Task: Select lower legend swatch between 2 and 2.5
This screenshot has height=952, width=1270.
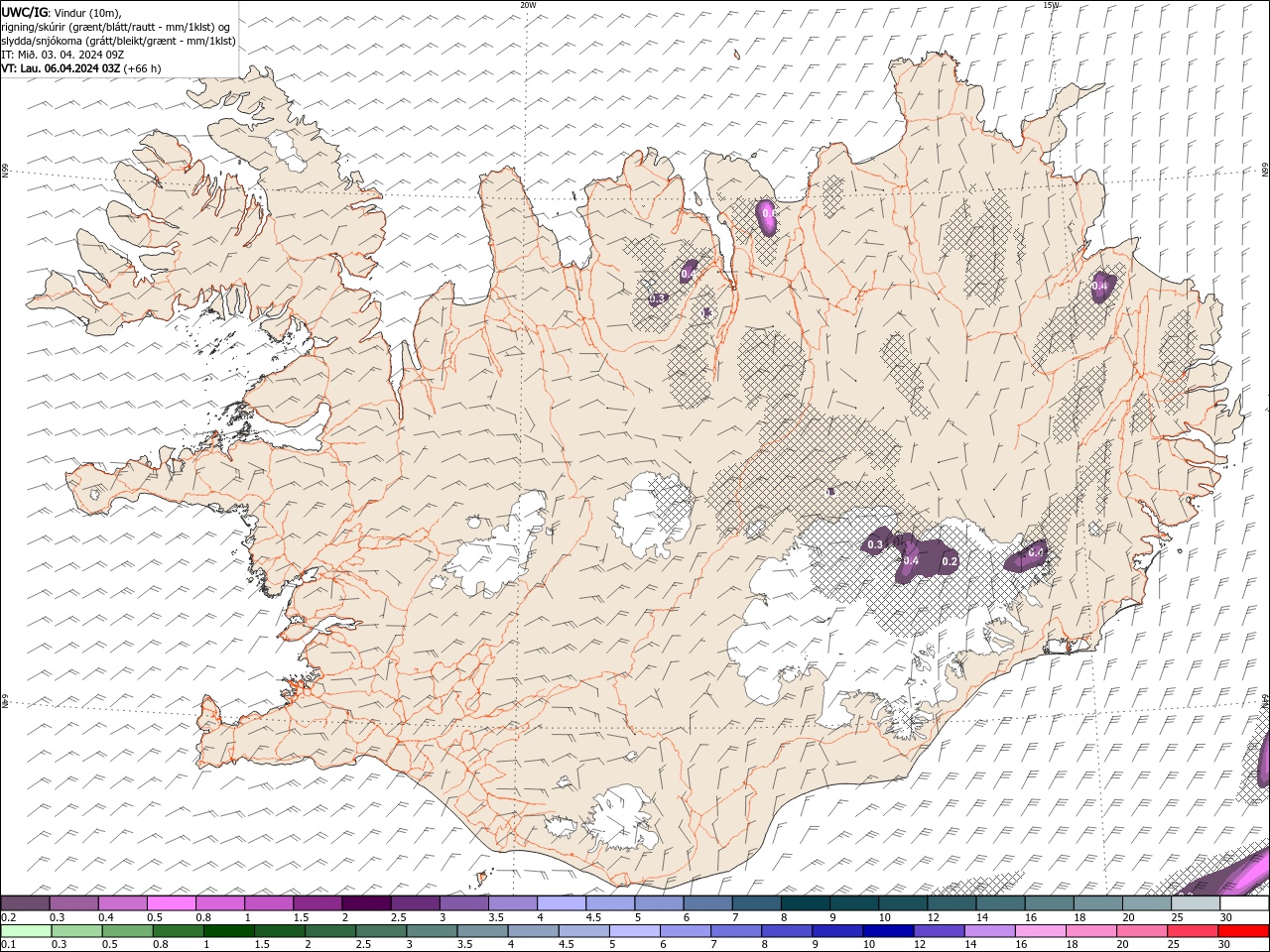Action: point(330,931)
